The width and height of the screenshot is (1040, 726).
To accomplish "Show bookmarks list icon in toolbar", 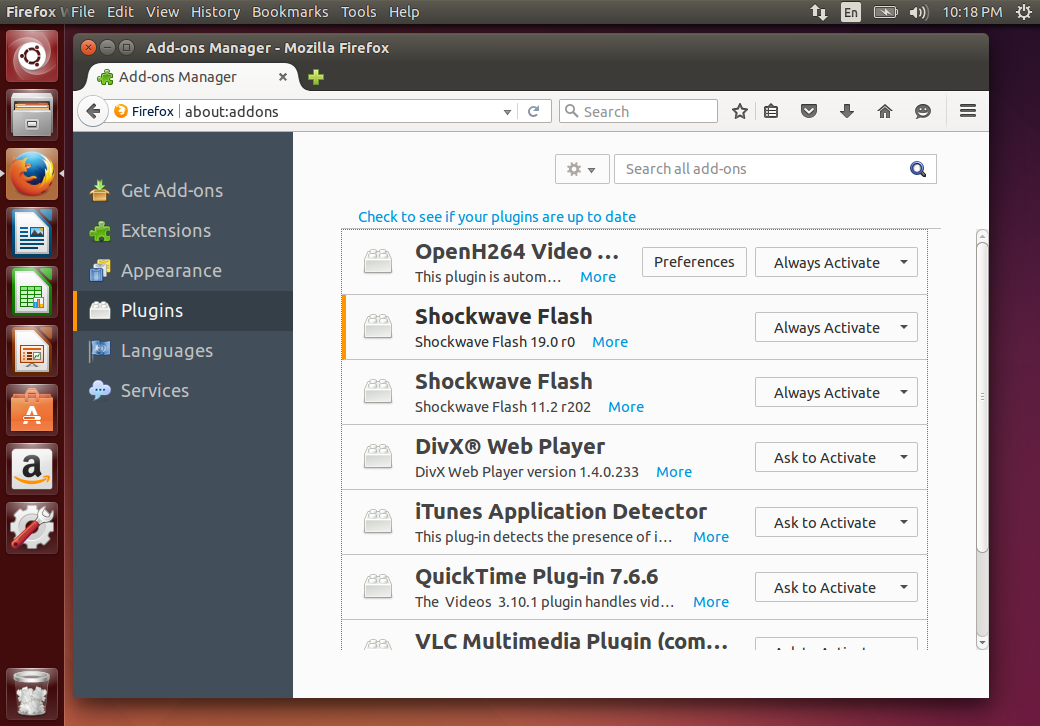I will click(771, 111).
